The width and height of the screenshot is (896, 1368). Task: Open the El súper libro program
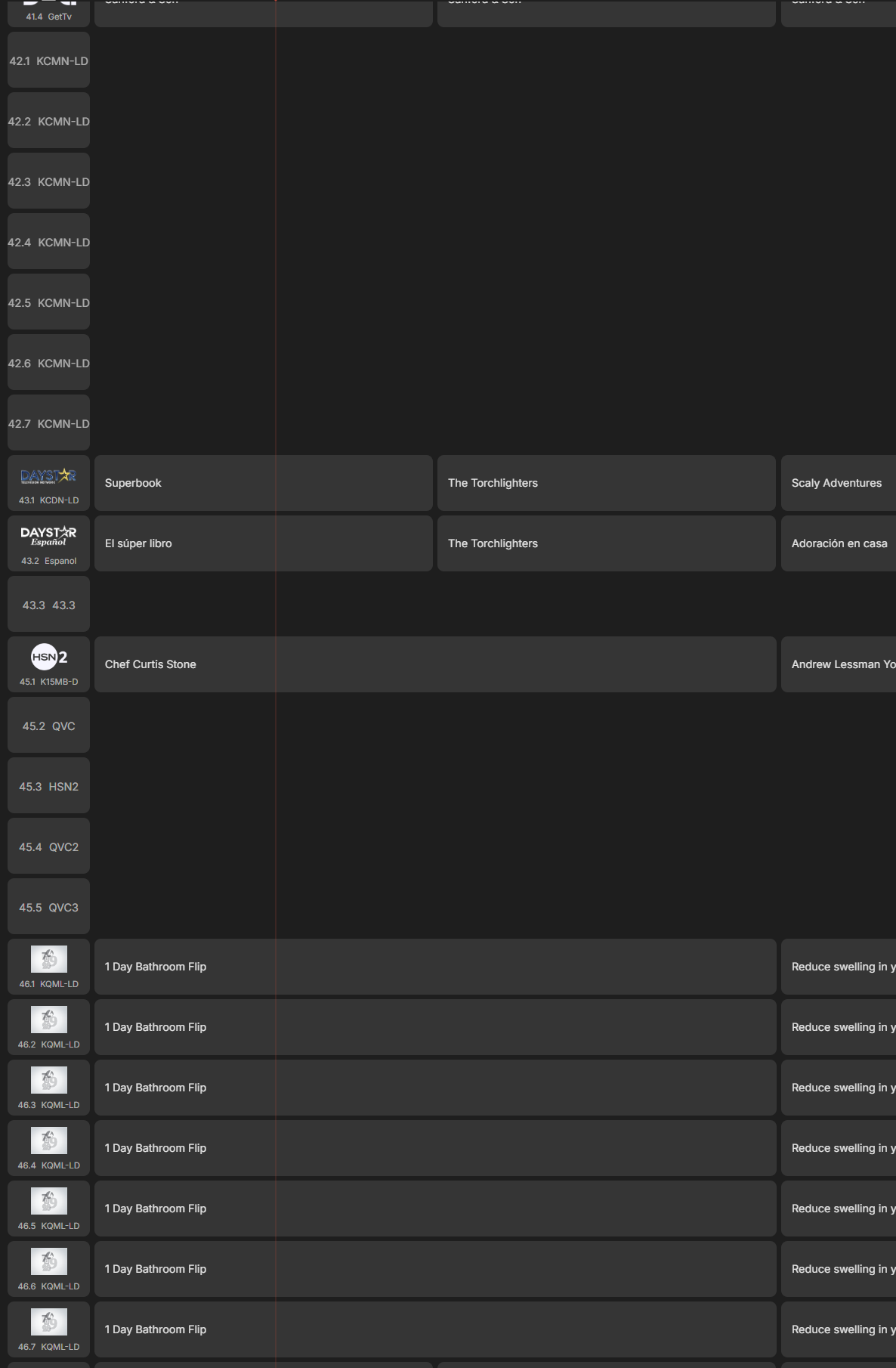pyautogui.click(x=263, y=543)
